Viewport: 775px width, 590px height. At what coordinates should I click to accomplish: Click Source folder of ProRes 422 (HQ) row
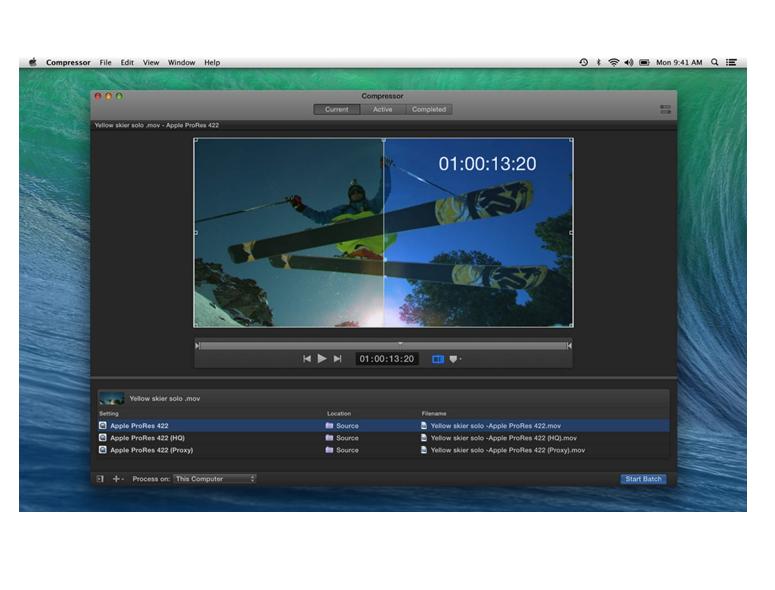click(342, 438)
